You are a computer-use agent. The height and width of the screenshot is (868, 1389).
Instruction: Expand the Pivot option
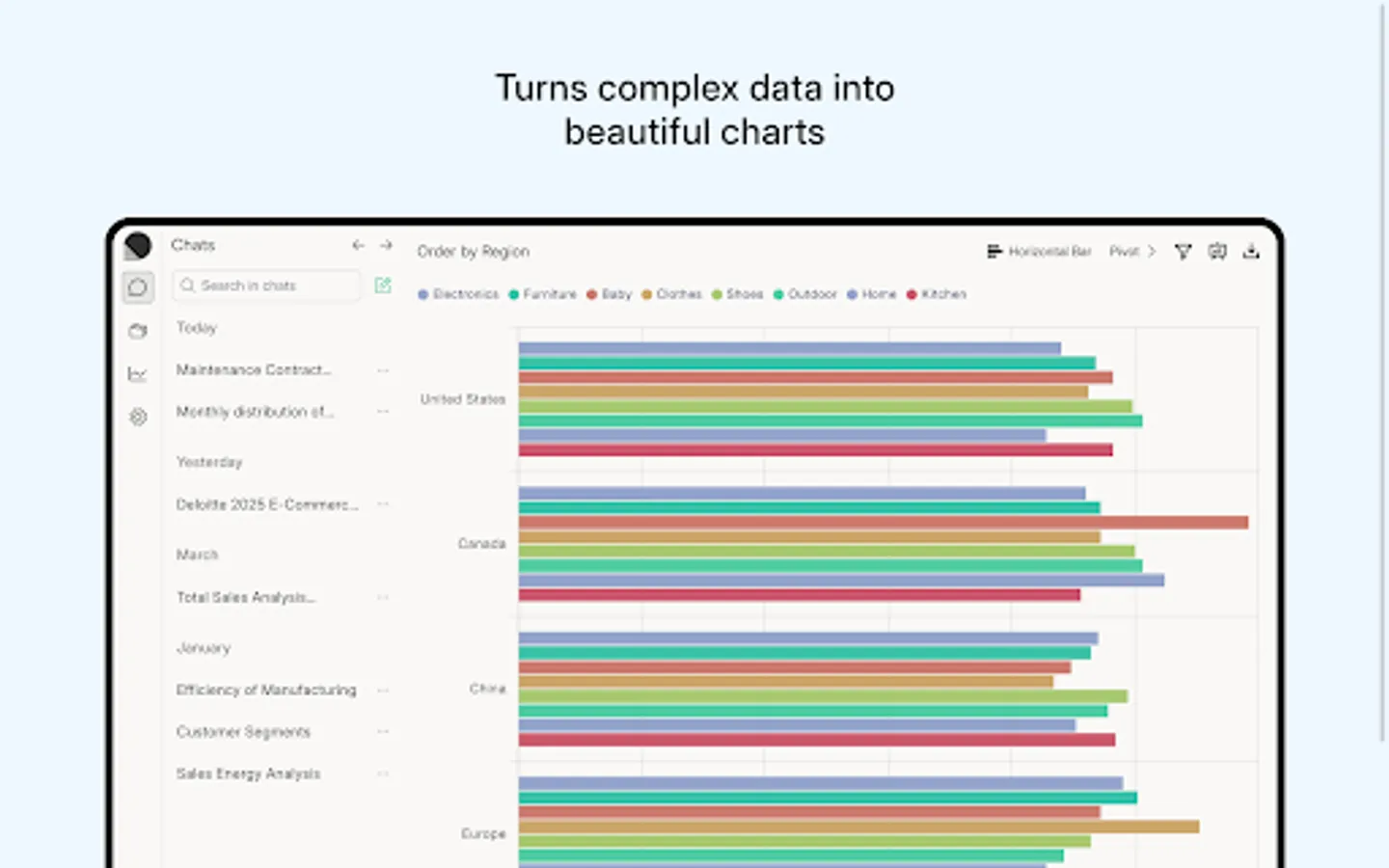click(x=1131, y=252)
